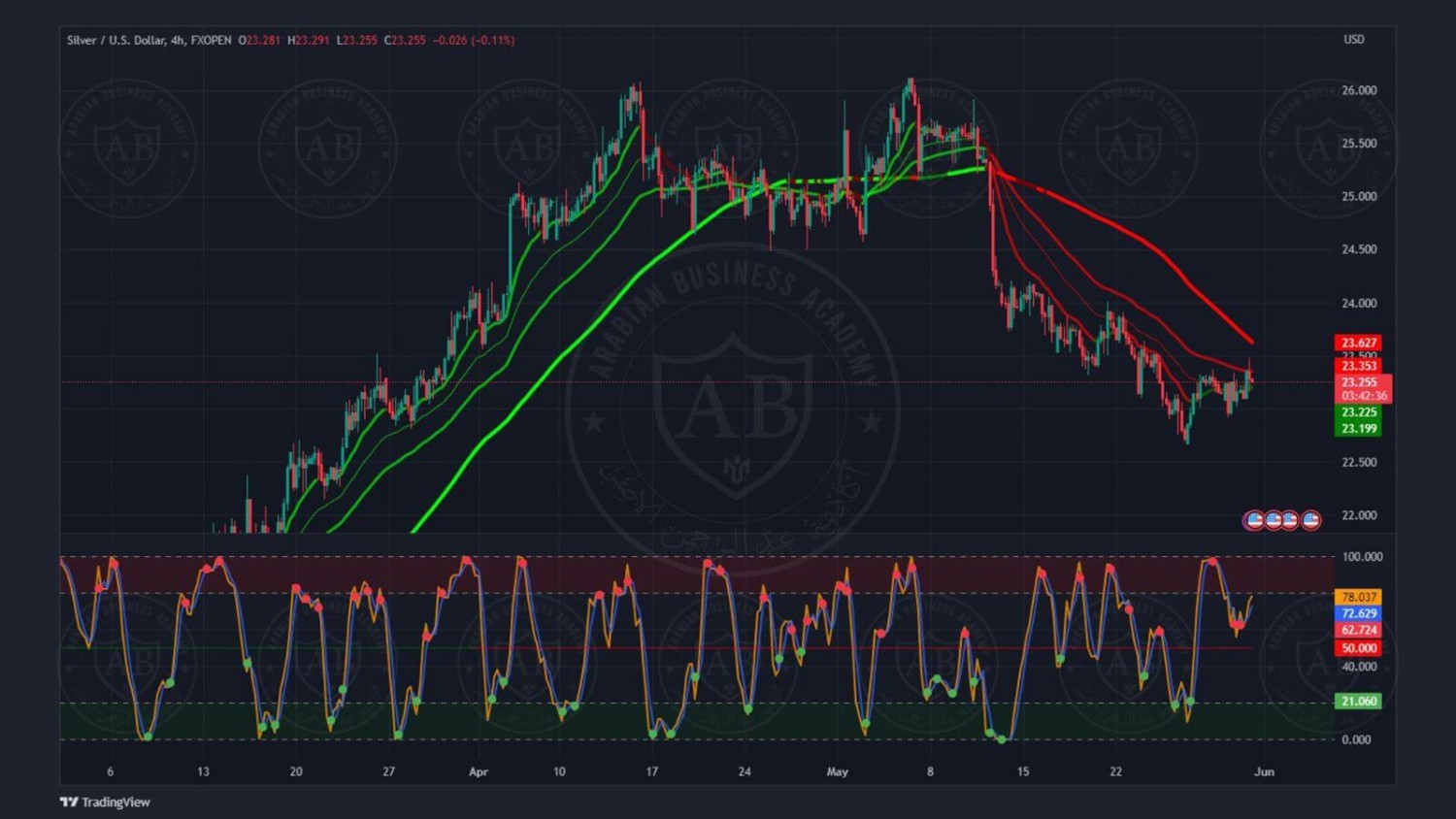
Task: Click the 25.500 price axis label
Action: pyautogui.click(x=1359, y=144)
